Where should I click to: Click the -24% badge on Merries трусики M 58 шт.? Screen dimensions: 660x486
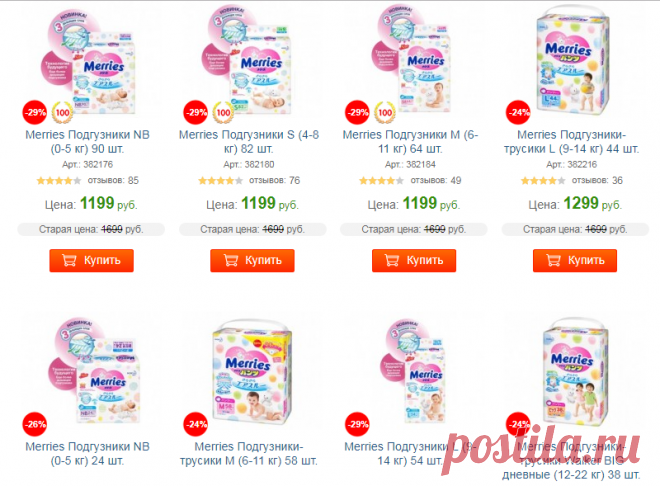196,424
